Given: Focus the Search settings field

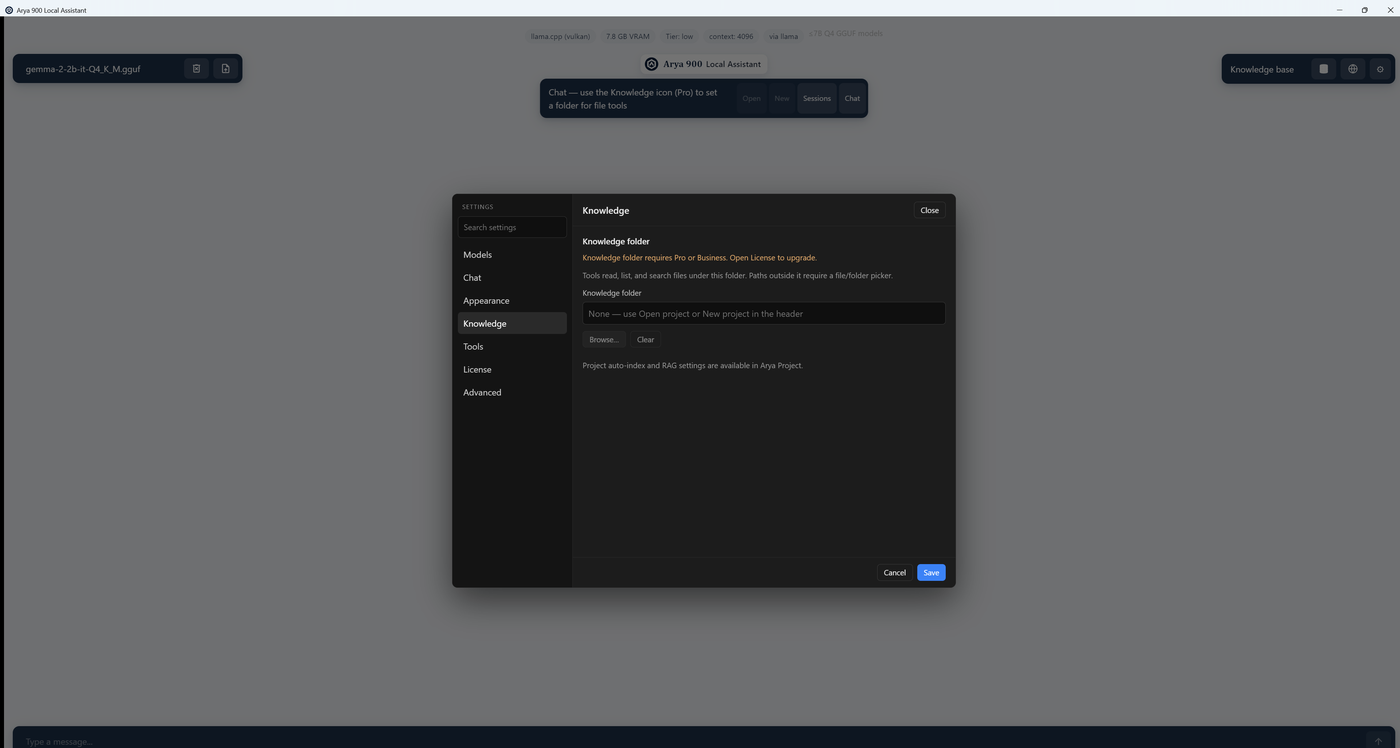Looking at the screenshot, I should (x=512, y=228).
